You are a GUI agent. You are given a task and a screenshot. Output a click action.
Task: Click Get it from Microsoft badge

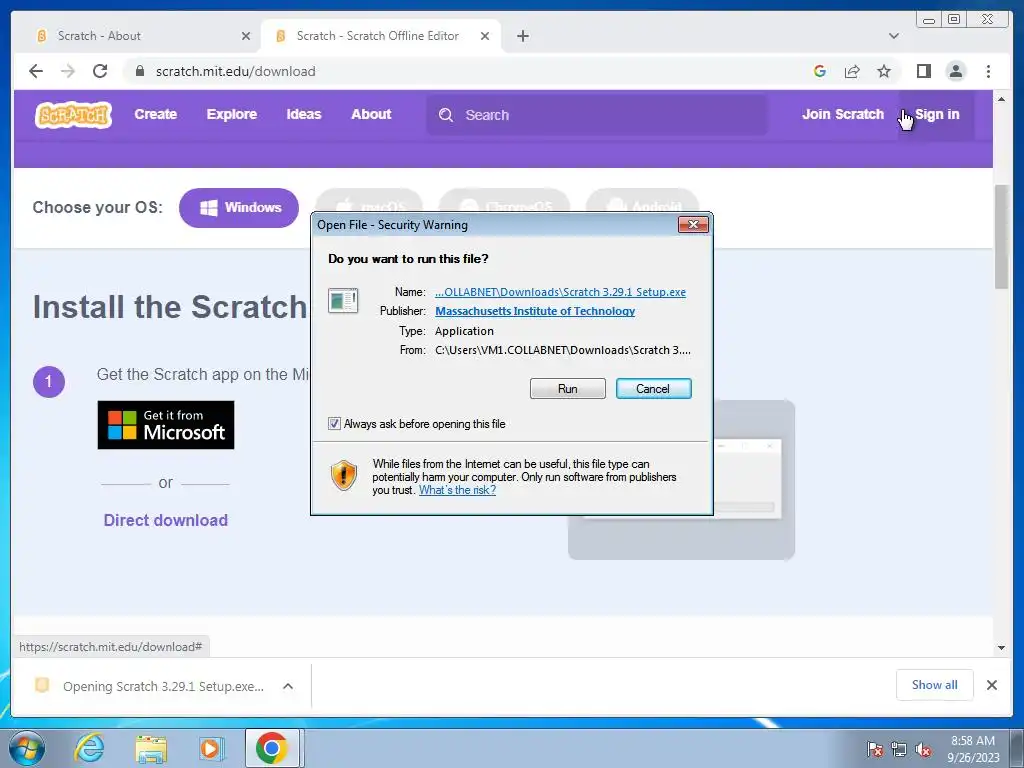(166, 425)
